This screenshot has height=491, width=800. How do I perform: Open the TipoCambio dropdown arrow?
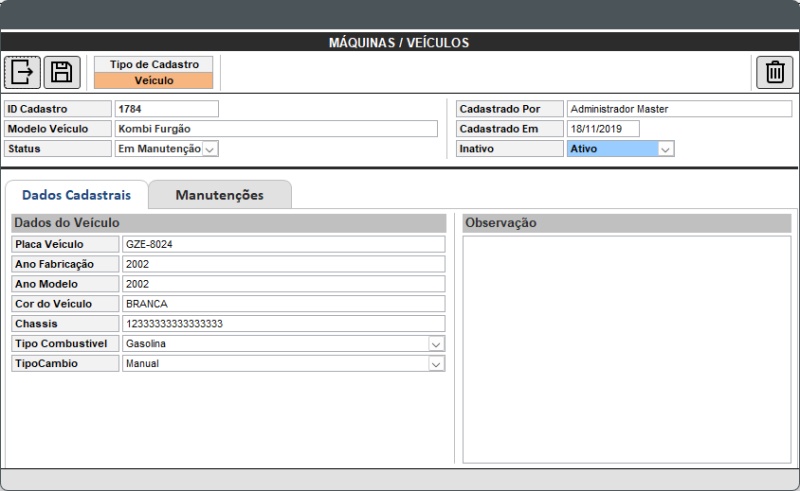pyautogui.click(x=435, y=364)
